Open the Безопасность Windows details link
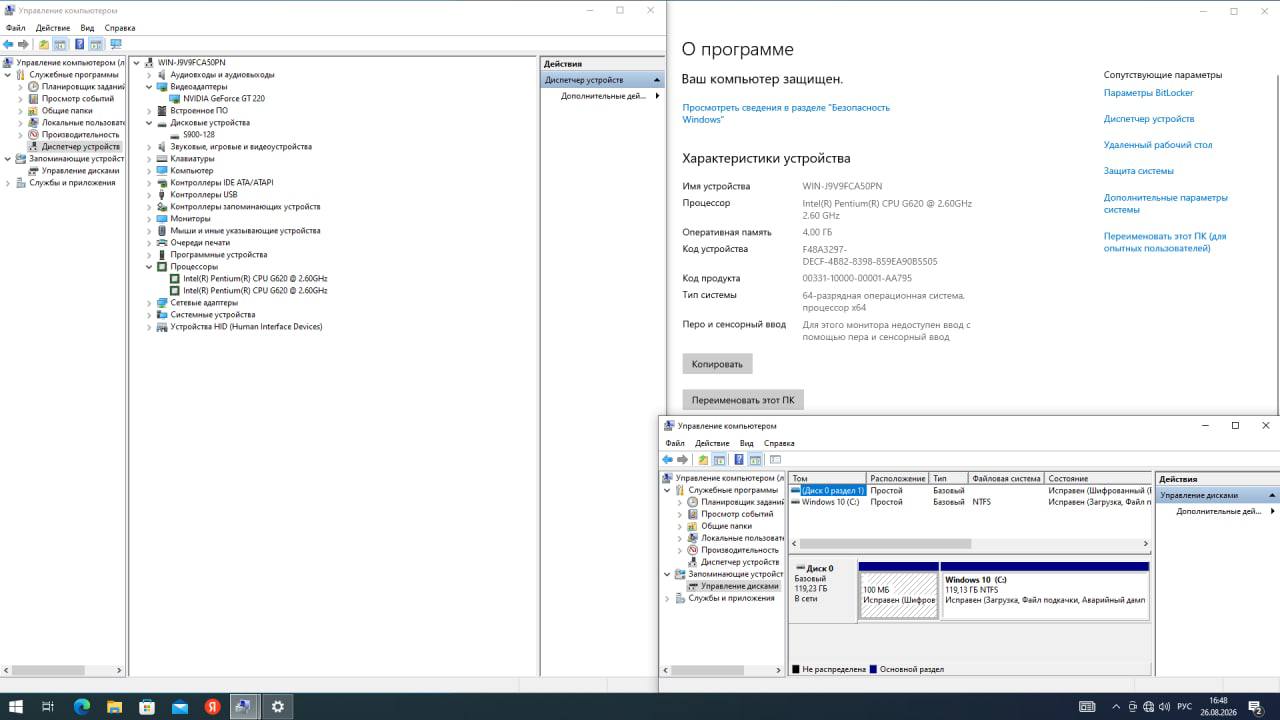 (786, 113)
